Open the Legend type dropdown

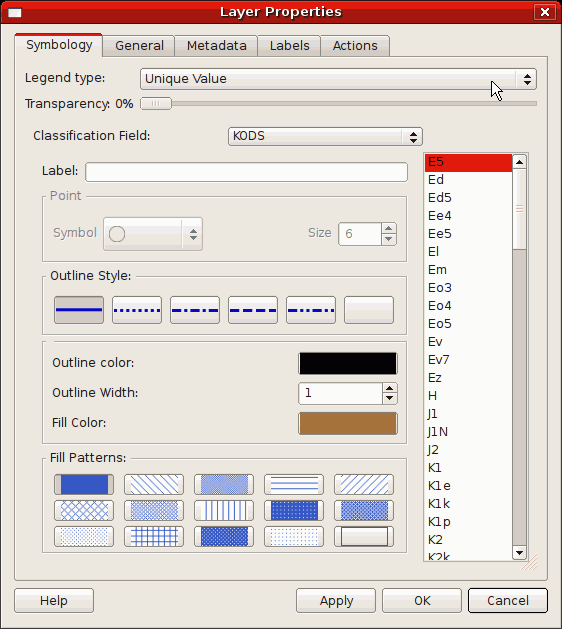[338, 79]
